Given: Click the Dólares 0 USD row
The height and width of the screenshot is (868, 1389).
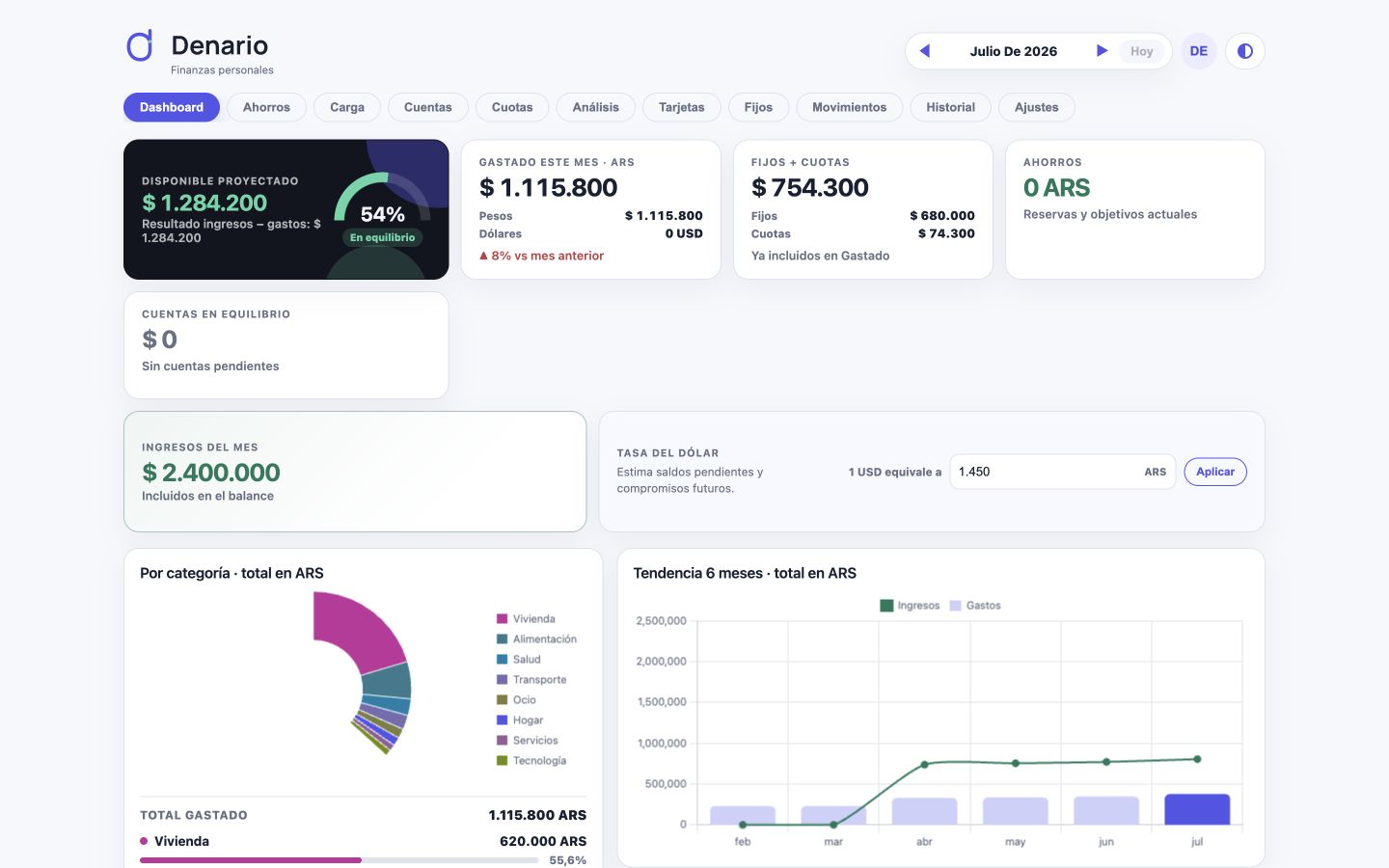Looking at the screenshot, I should pos(591,233).
